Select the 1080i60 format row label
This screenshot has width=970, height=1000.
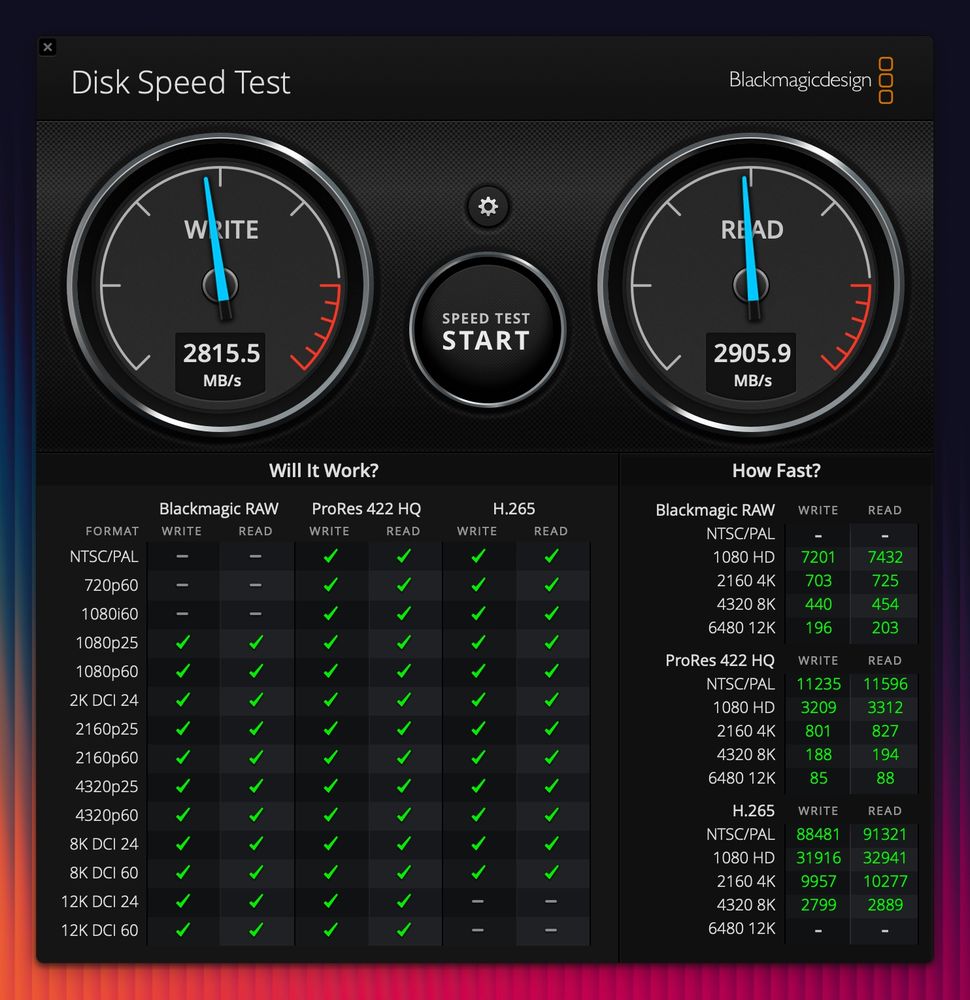[110, 614]
